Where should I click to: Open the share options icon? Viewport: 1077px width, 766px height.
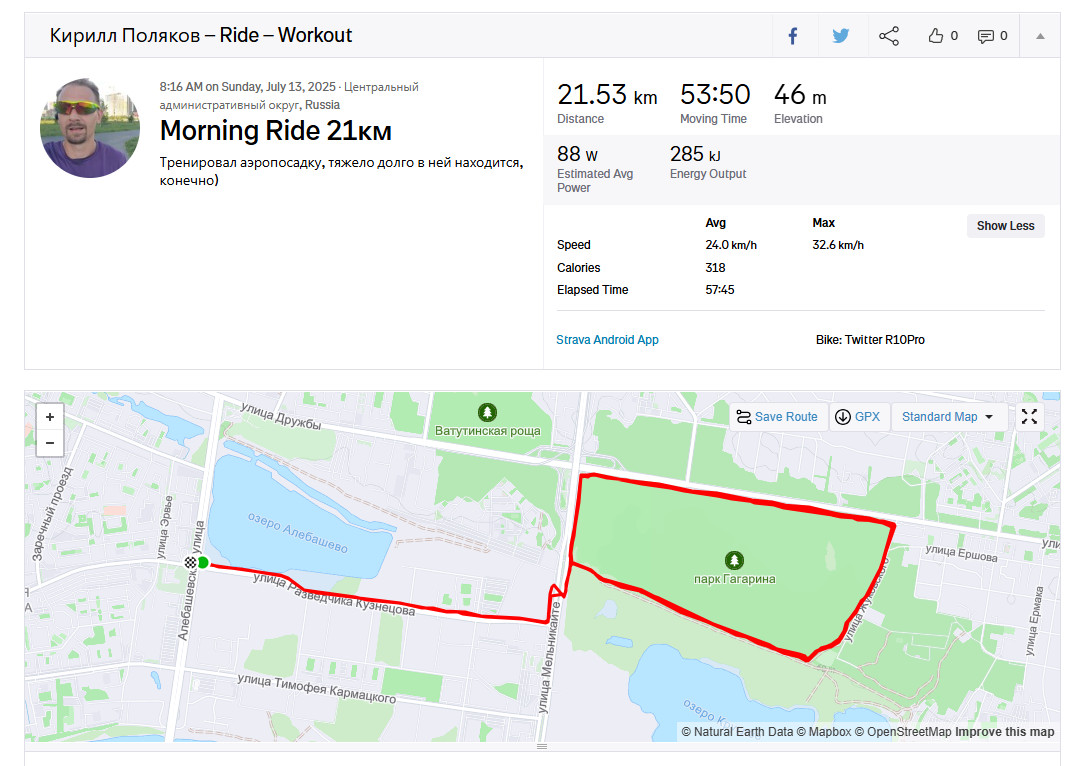tap(889, 36)
